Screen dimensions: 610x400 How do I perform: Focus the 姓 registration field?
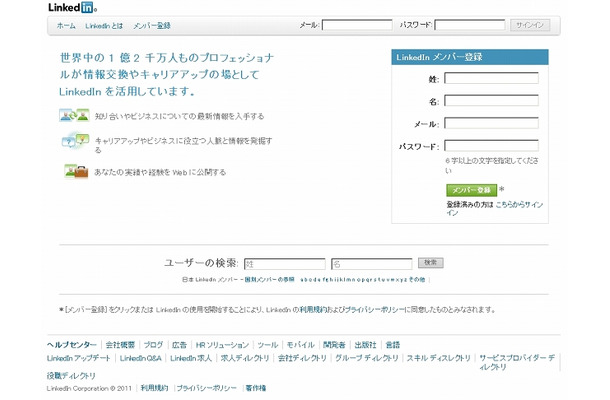tap(491, 78)
